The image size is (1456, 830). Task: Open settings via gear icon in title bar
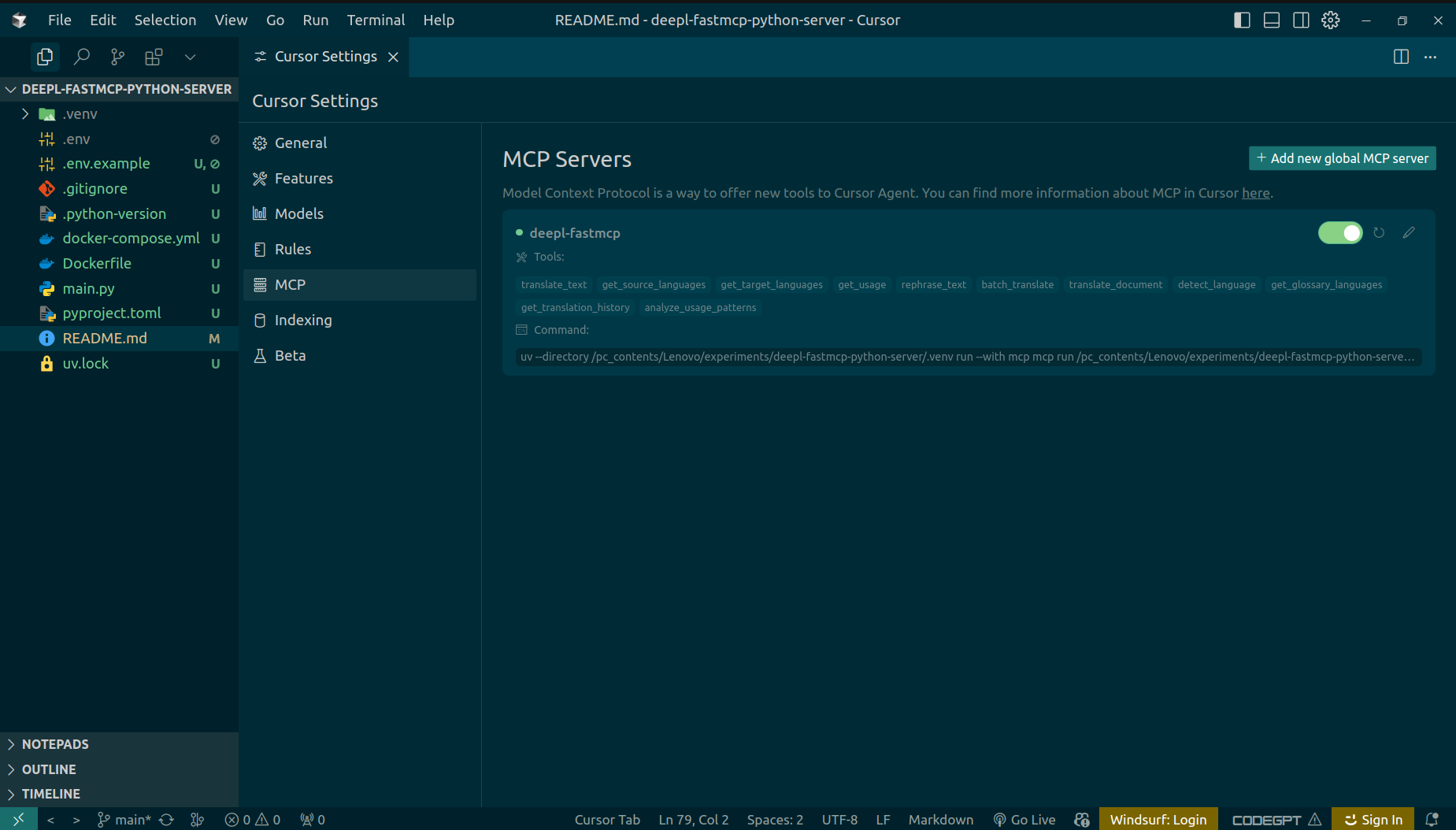(1331, 20)
